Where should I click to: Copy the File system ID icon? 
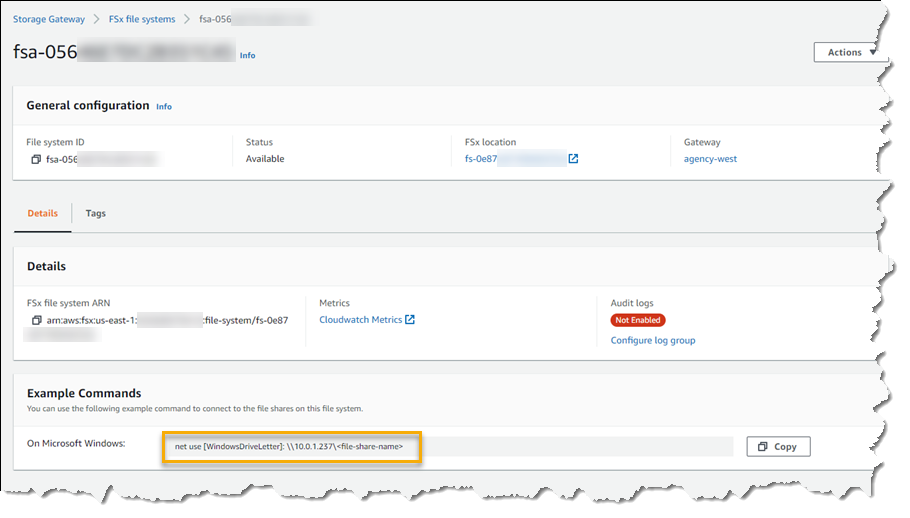[x=36, y=159]
